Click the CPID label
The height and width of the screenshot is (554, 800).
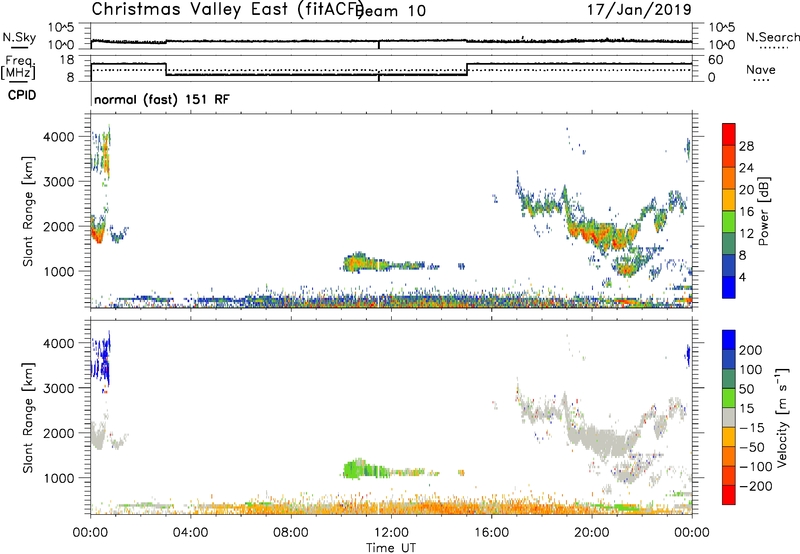(x=22, y=95)
